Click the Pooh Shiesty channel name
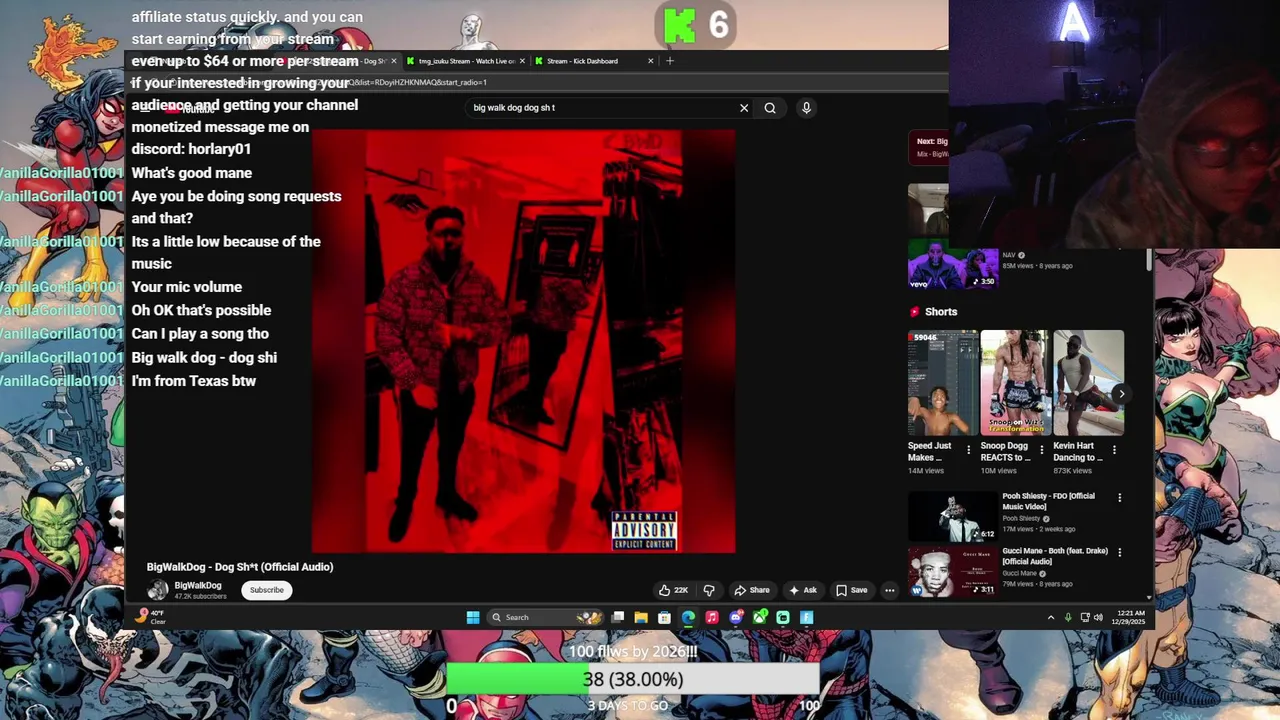The width and height of the screenshot is (1280, 720). (1021, 518)
